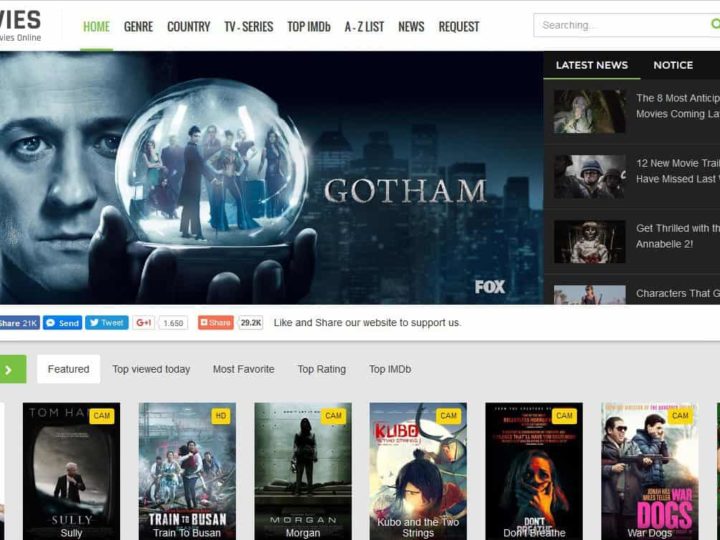This screenshot has height=540, width=720.
Task: Open the COUNTRY menu
Action: click(189, 27)
